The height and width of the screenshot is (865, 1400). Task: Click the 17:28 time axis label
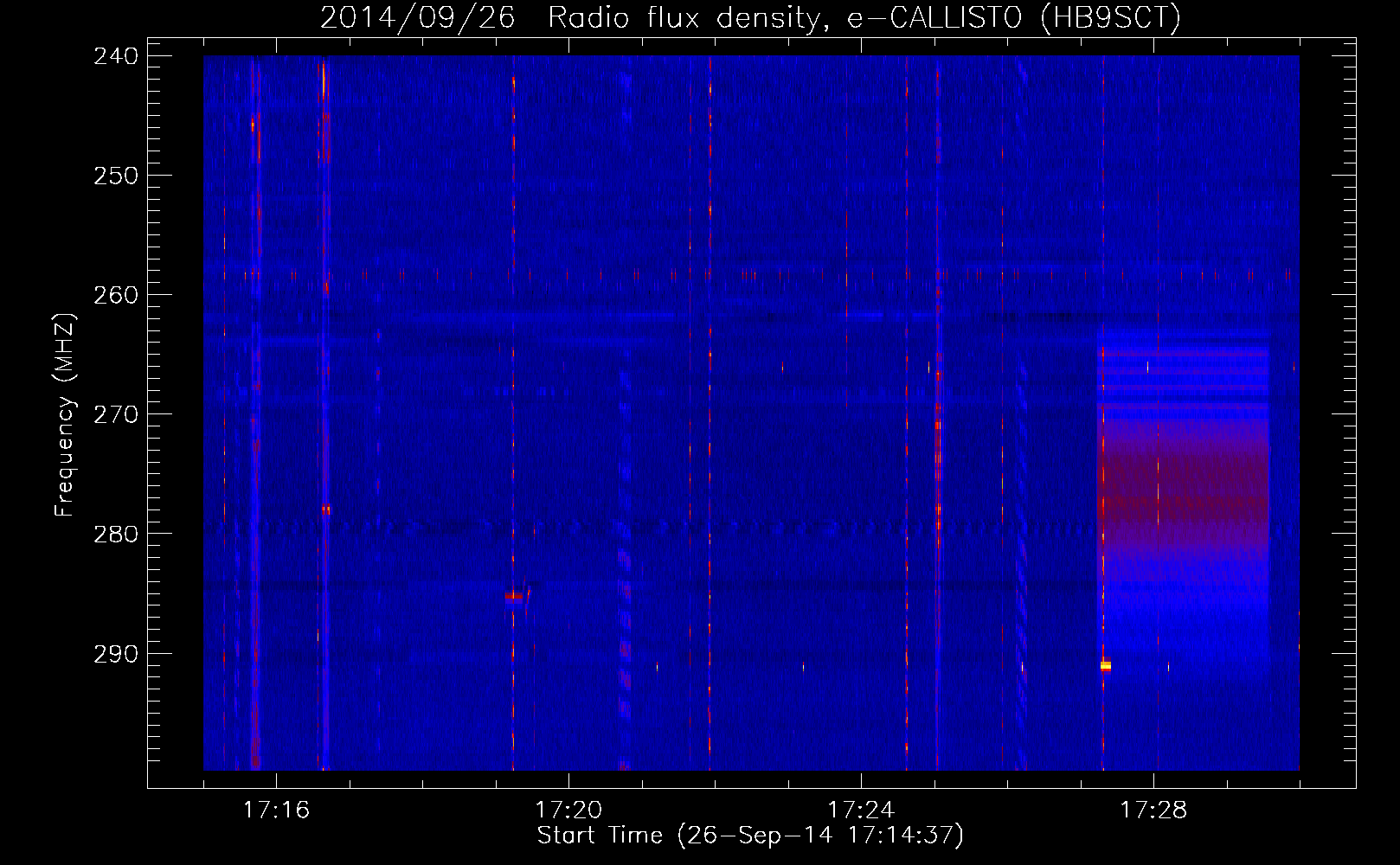[x=1153, y=810]
